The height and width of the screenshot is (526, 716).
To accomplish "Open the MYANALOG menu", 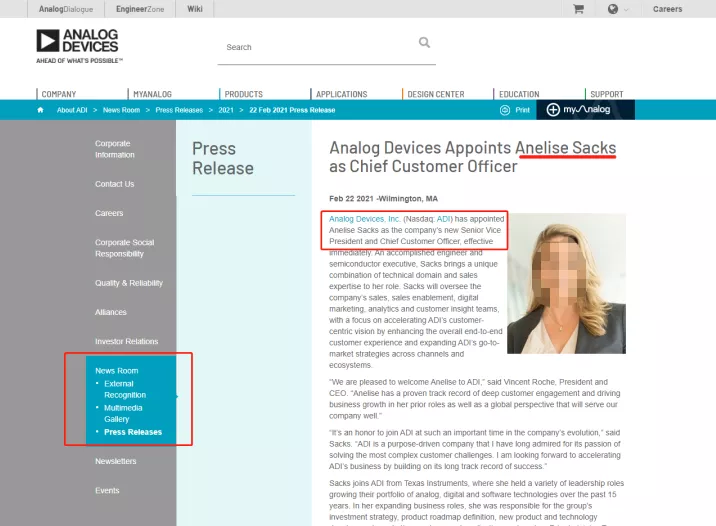I will pyautogui.click(x=153, y=94).
